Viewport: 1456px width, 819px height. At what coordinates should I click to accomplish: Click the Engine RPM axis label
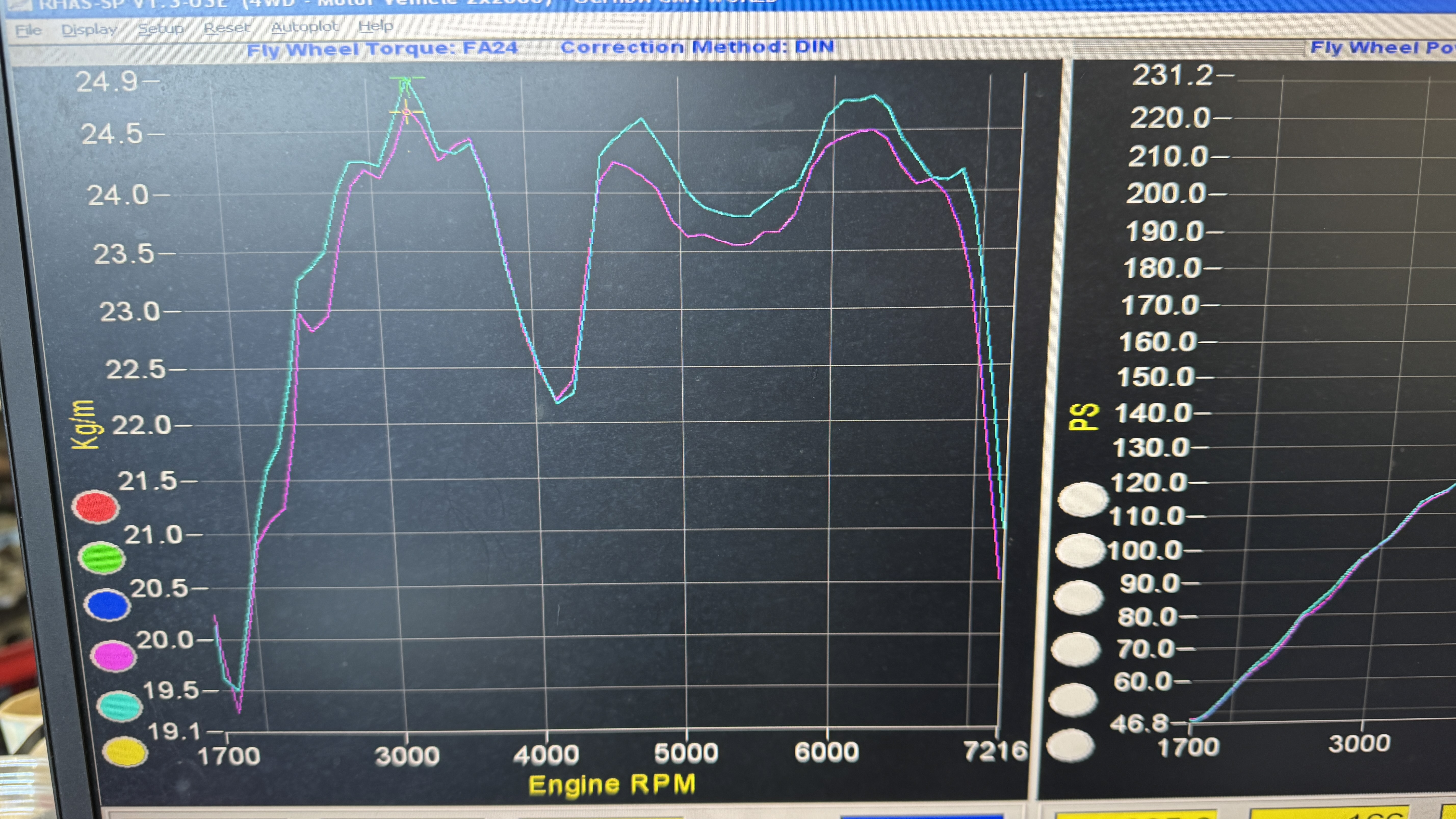tap(612, 785)
